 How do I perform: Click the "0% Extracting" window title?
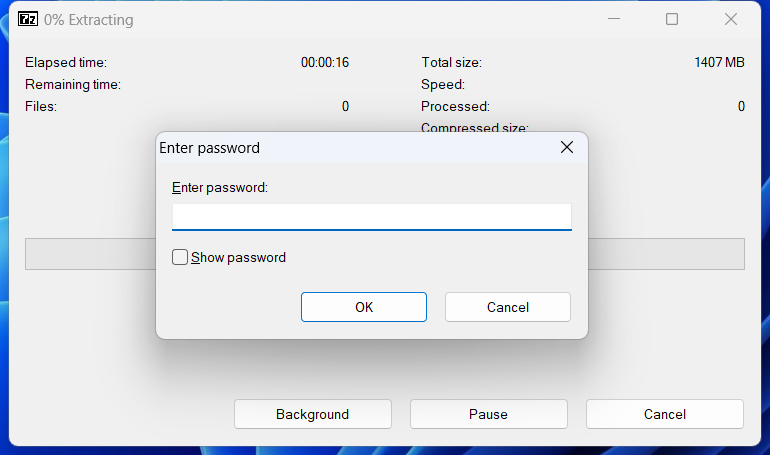[88, 20]
